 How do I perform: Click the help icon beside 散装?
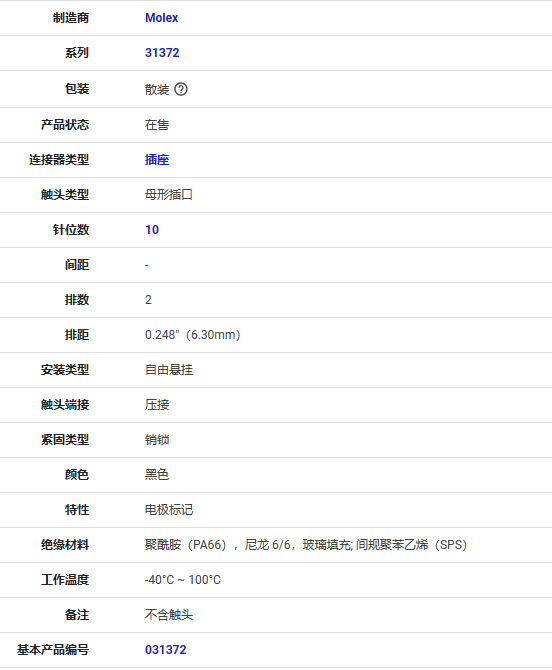coord(181,89)
